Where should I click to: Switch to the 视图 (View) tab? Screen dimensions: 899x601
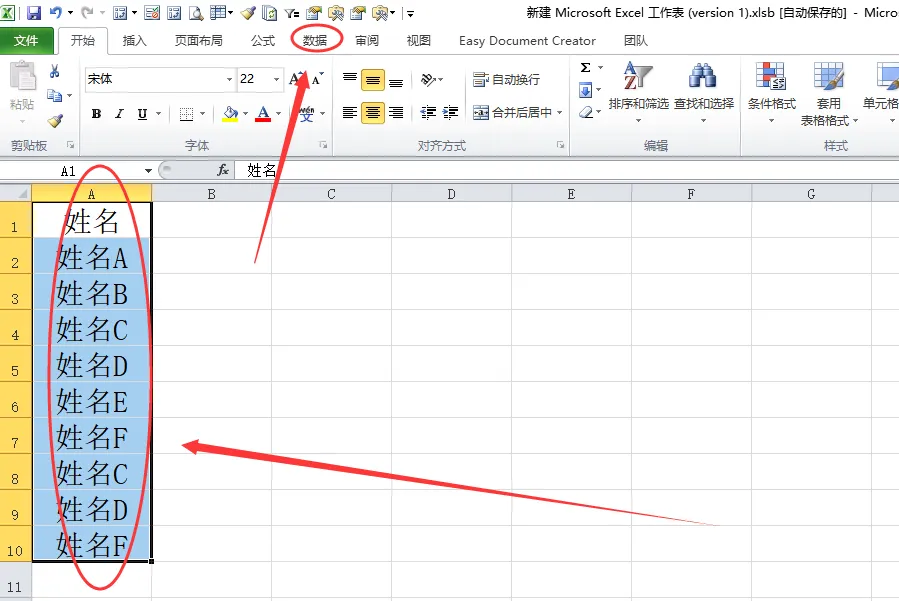[419, 41]
